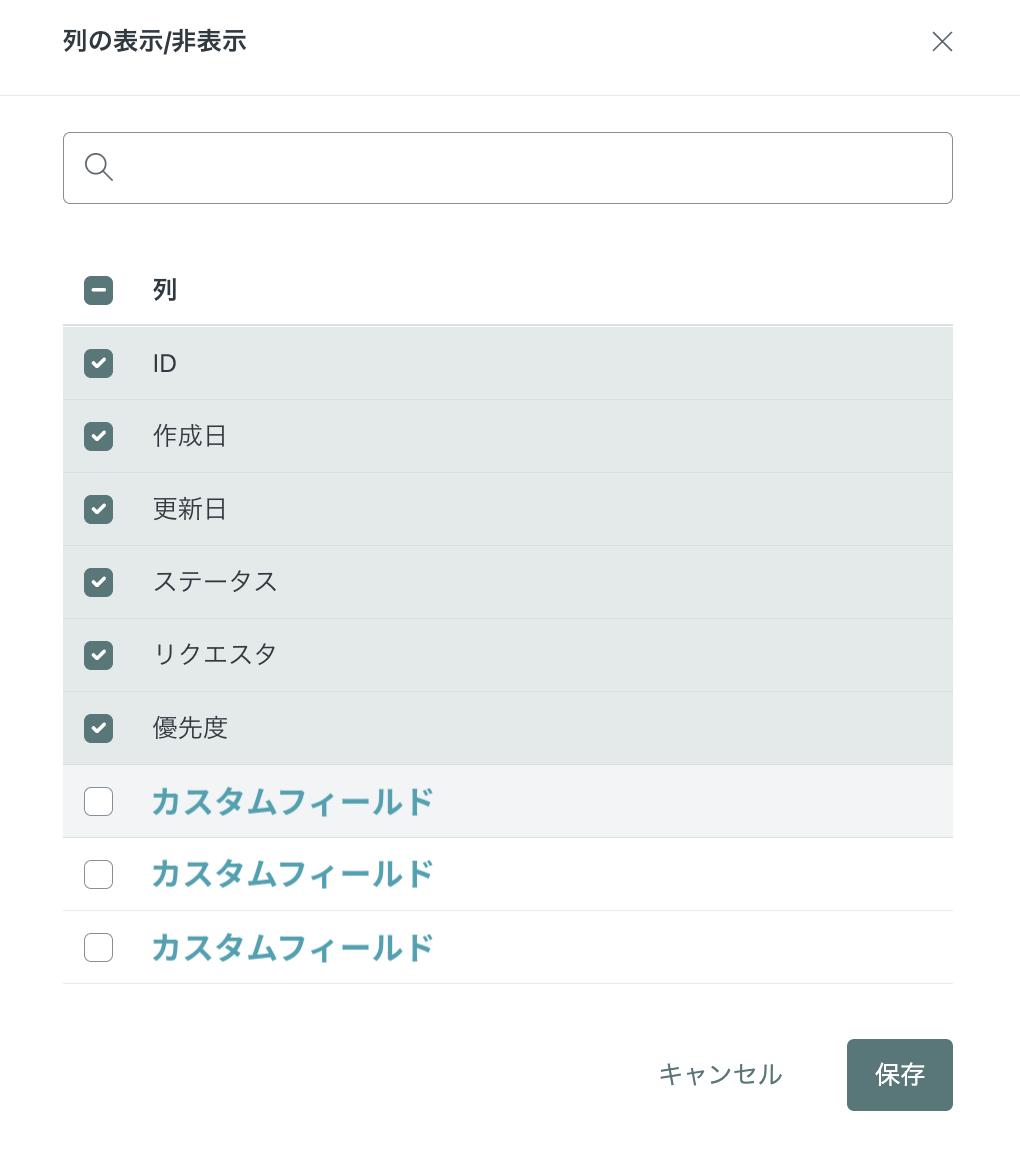Check the second カスタムフィールド checkbox
1020x1165 pixels.
tap(99, 874)
